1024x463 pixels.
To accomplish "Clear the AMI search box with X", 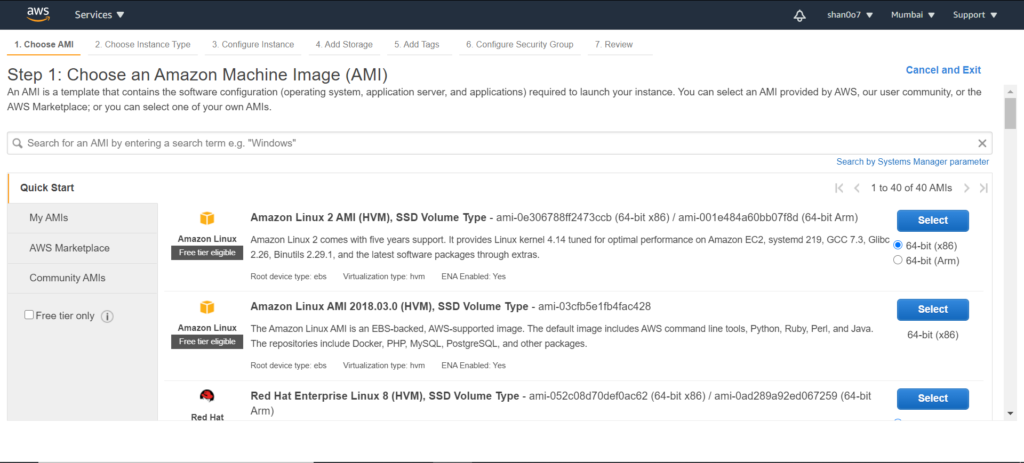I will 982,143.
